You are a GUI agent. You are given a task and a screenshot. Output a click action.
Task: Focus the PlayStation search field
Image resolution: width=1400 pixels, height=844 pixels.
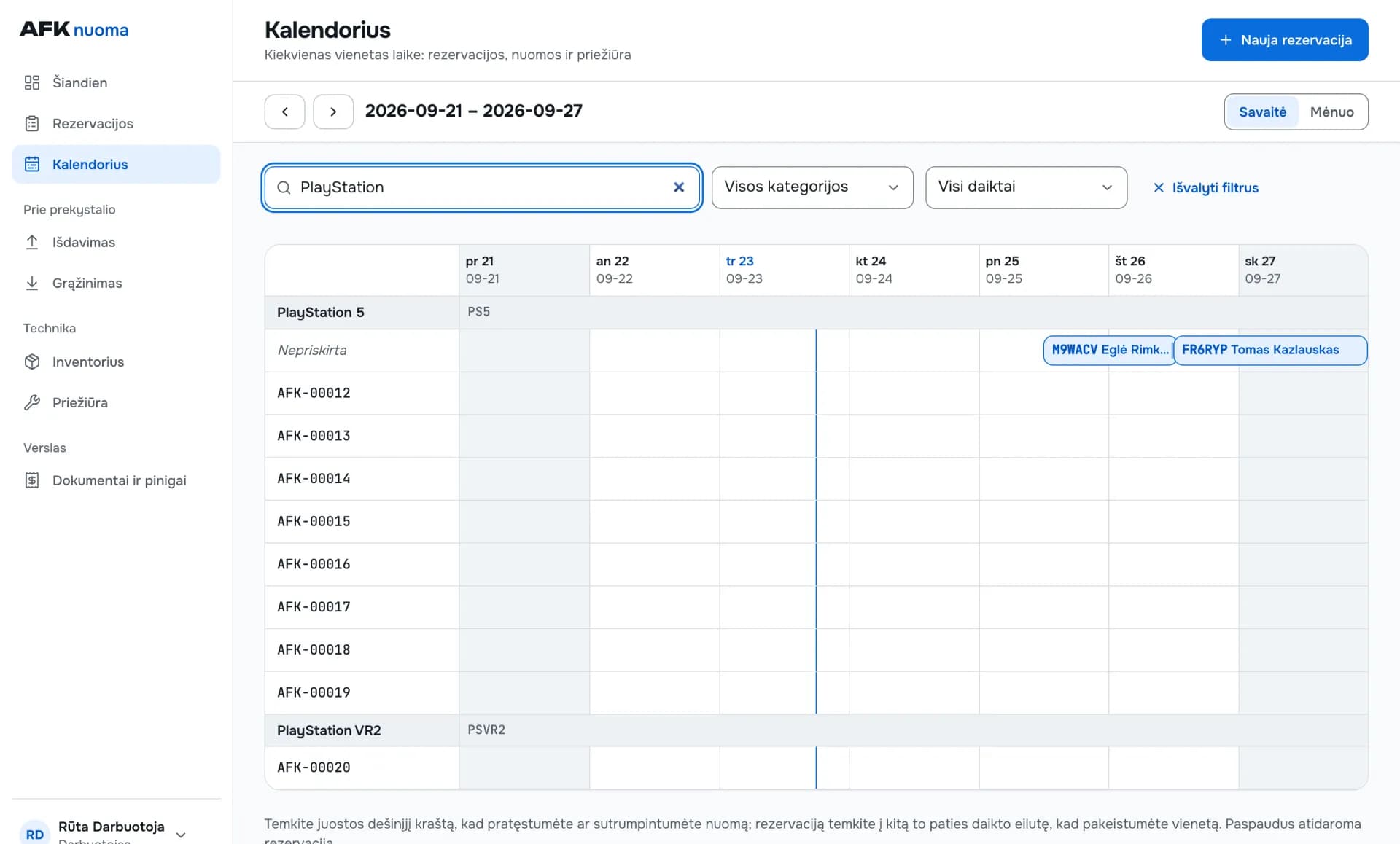[x=482, y=187]
